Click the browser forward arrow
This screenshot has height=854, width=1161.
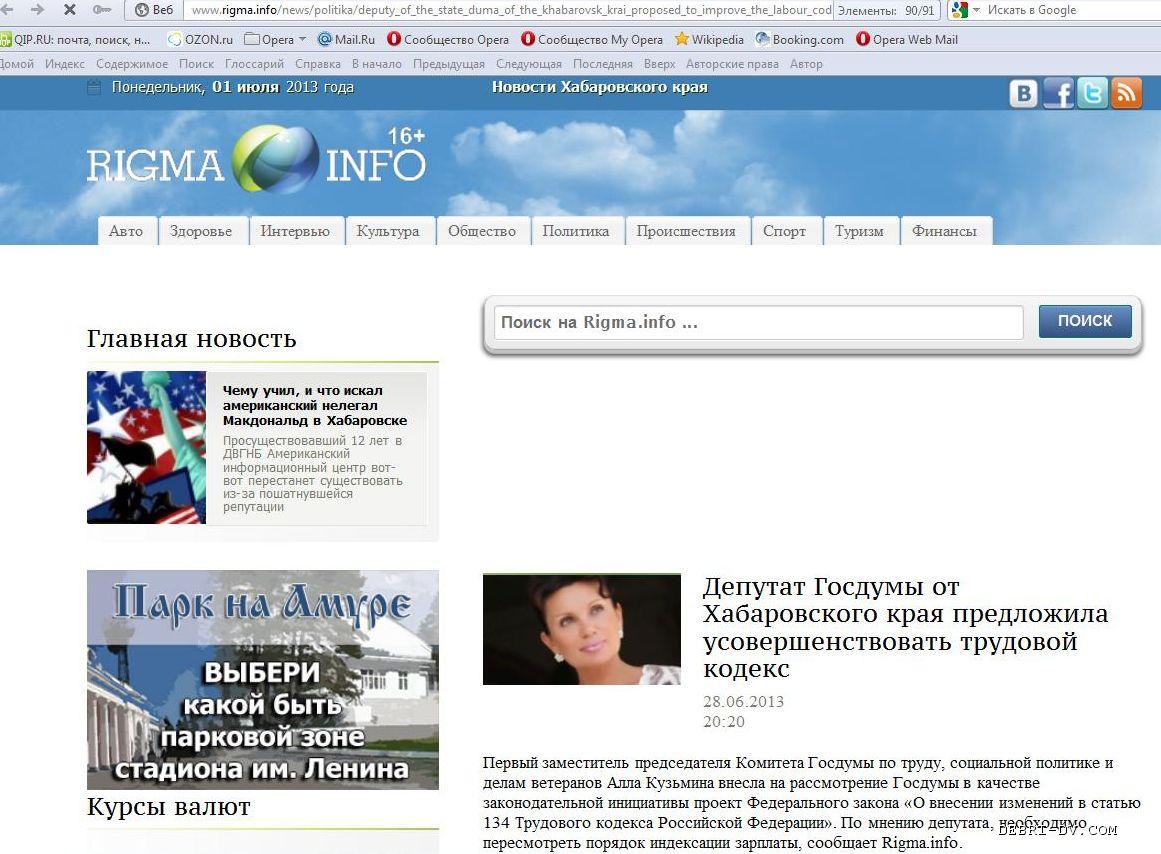tap(38, 10)
